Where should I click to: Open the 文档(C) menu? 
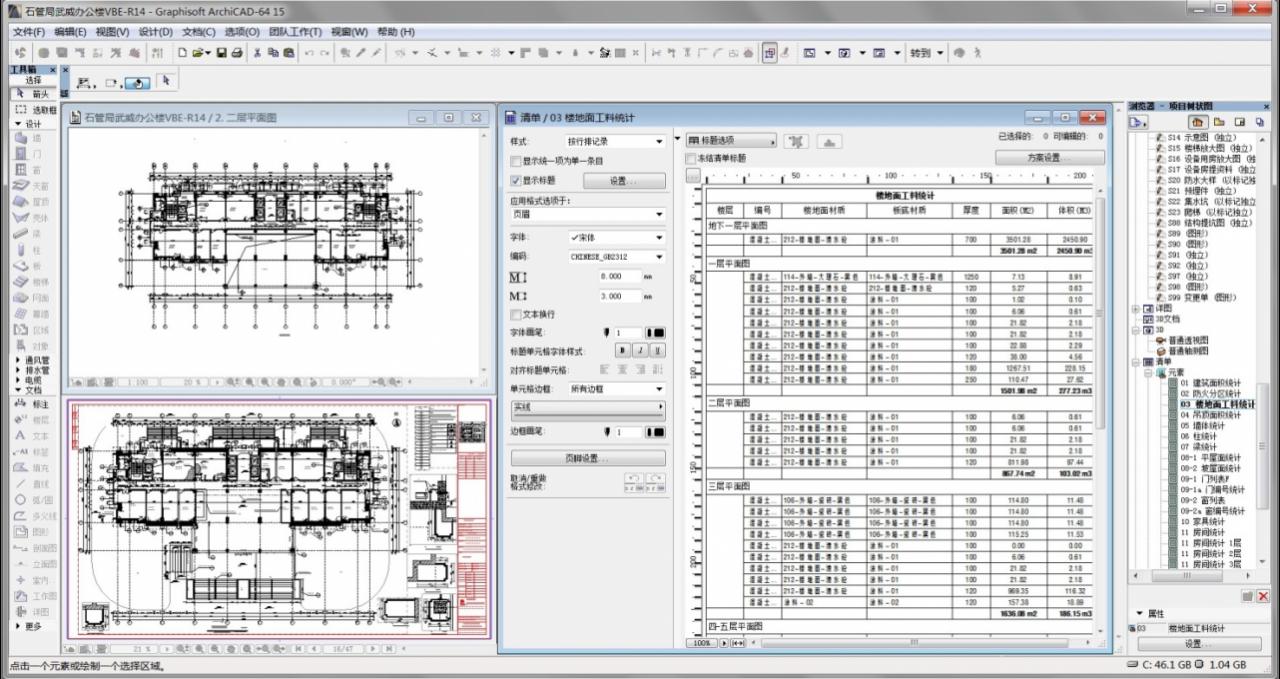point(199,32)
